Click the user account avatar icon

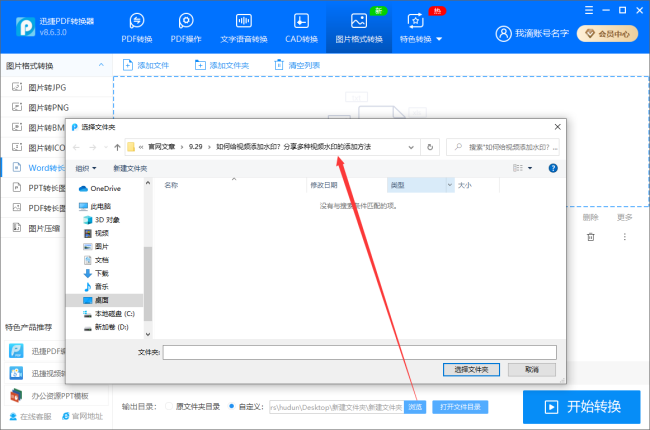point(504,34)
